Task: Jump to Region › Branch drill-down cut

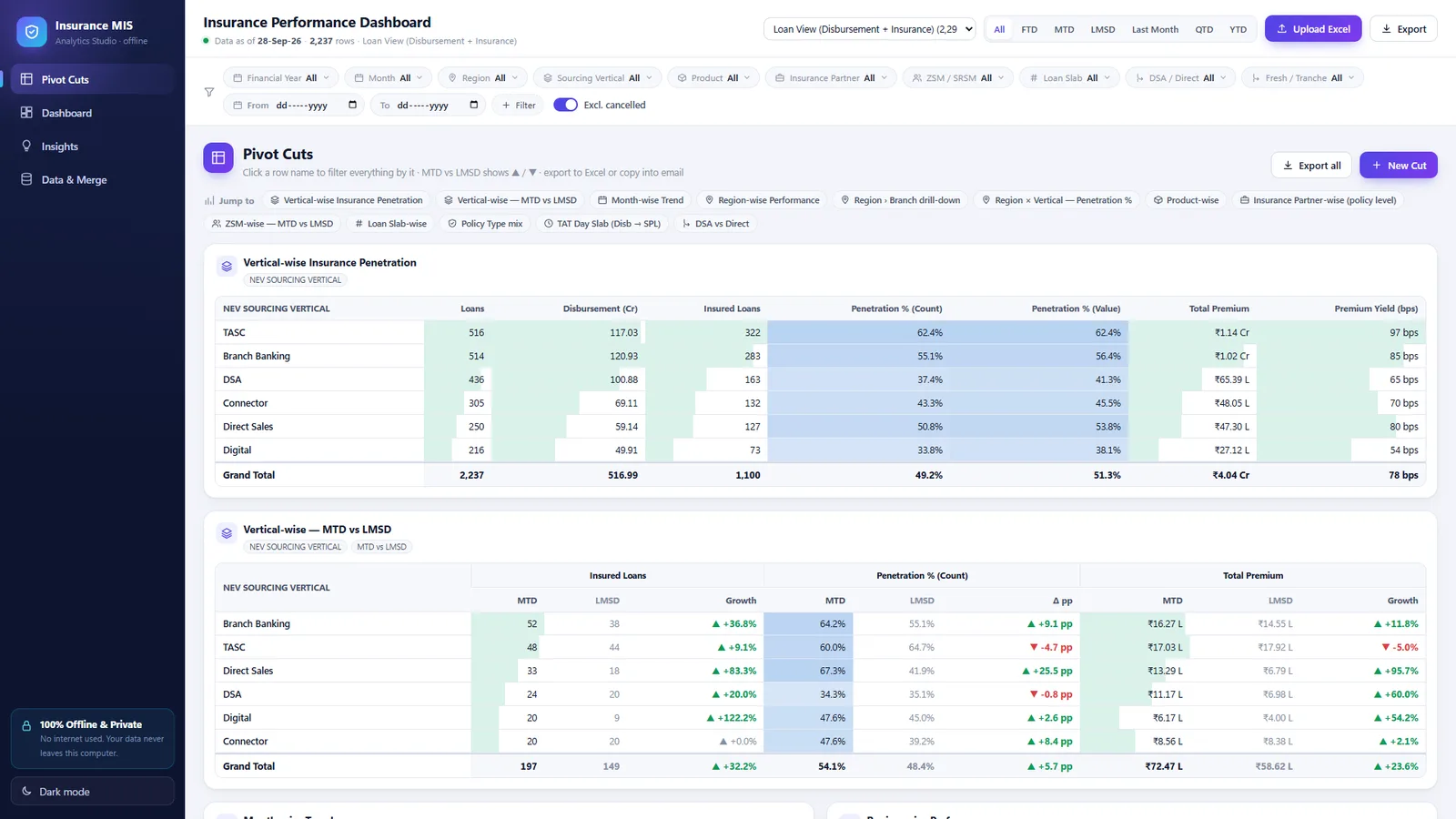Action: click(900, 200)
